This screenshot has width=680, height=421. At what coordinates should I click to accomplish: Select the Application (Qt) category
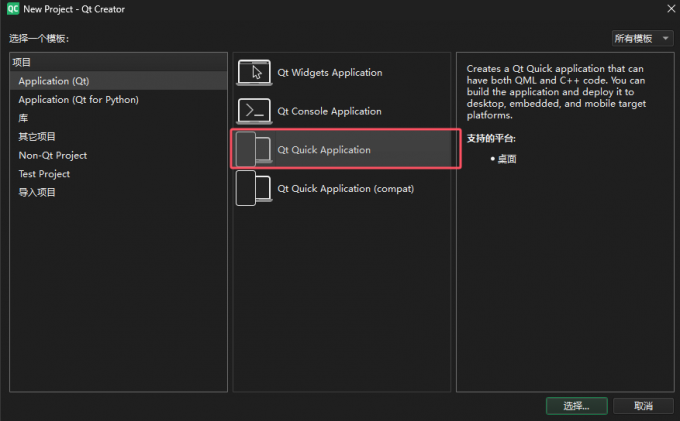click(x=58, y=81)
